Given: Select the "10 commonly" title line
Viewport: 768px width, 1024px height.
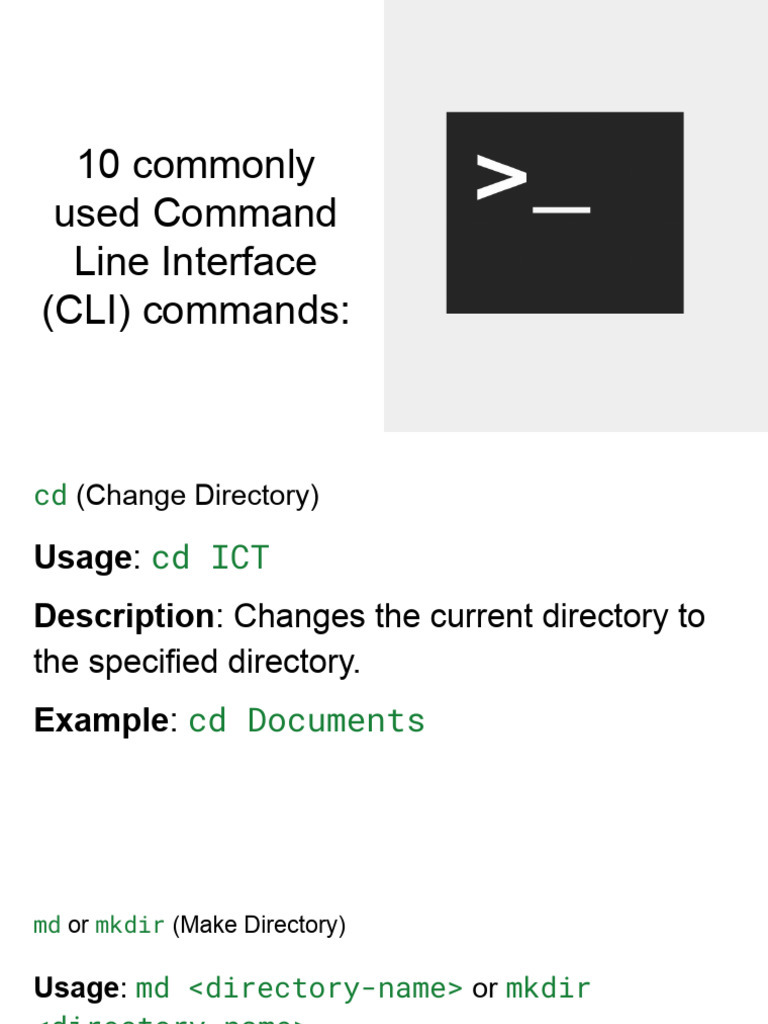Looking at the screenshot, I should click(196, 165).
